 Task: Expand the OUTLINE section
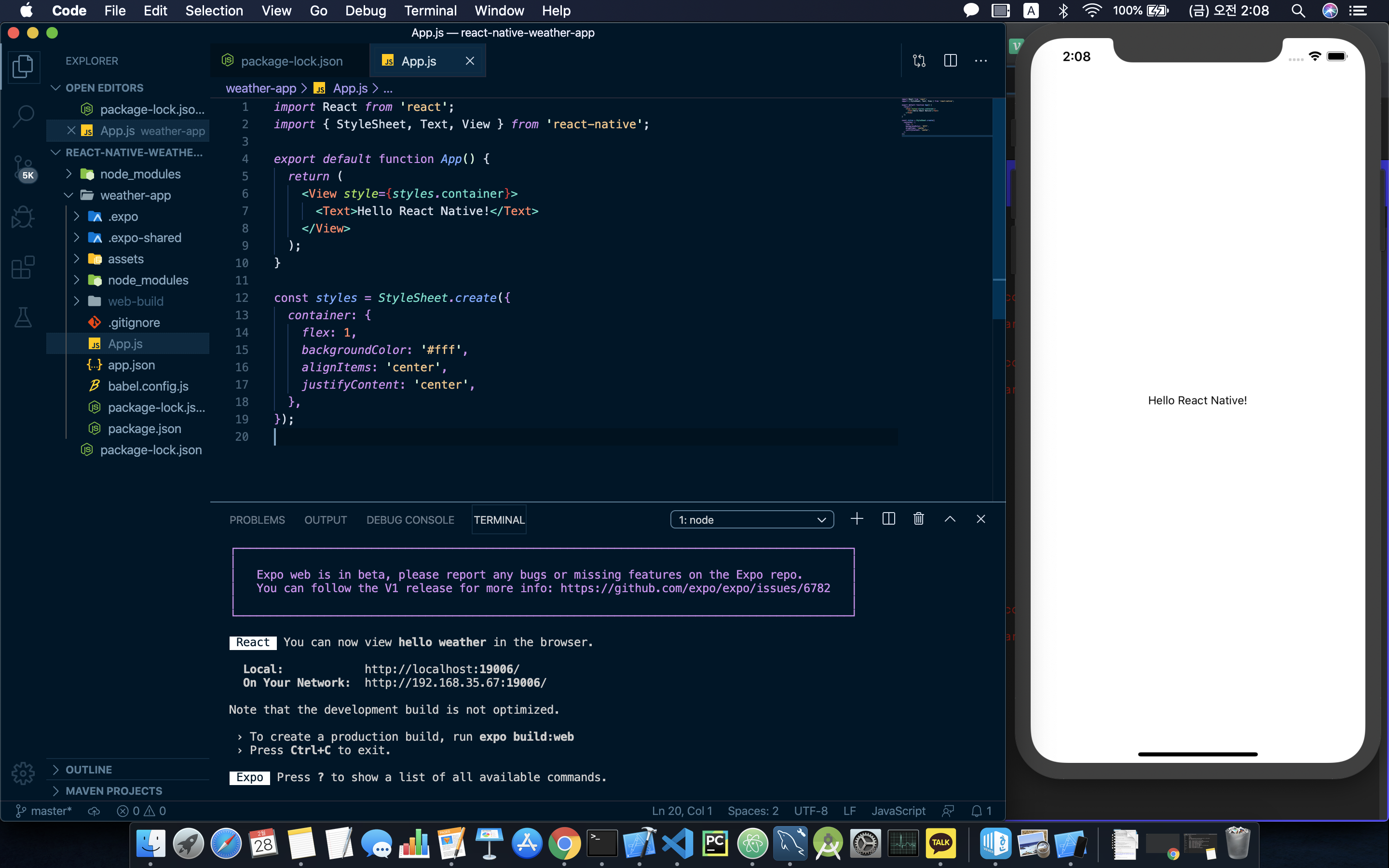(88, 769)
